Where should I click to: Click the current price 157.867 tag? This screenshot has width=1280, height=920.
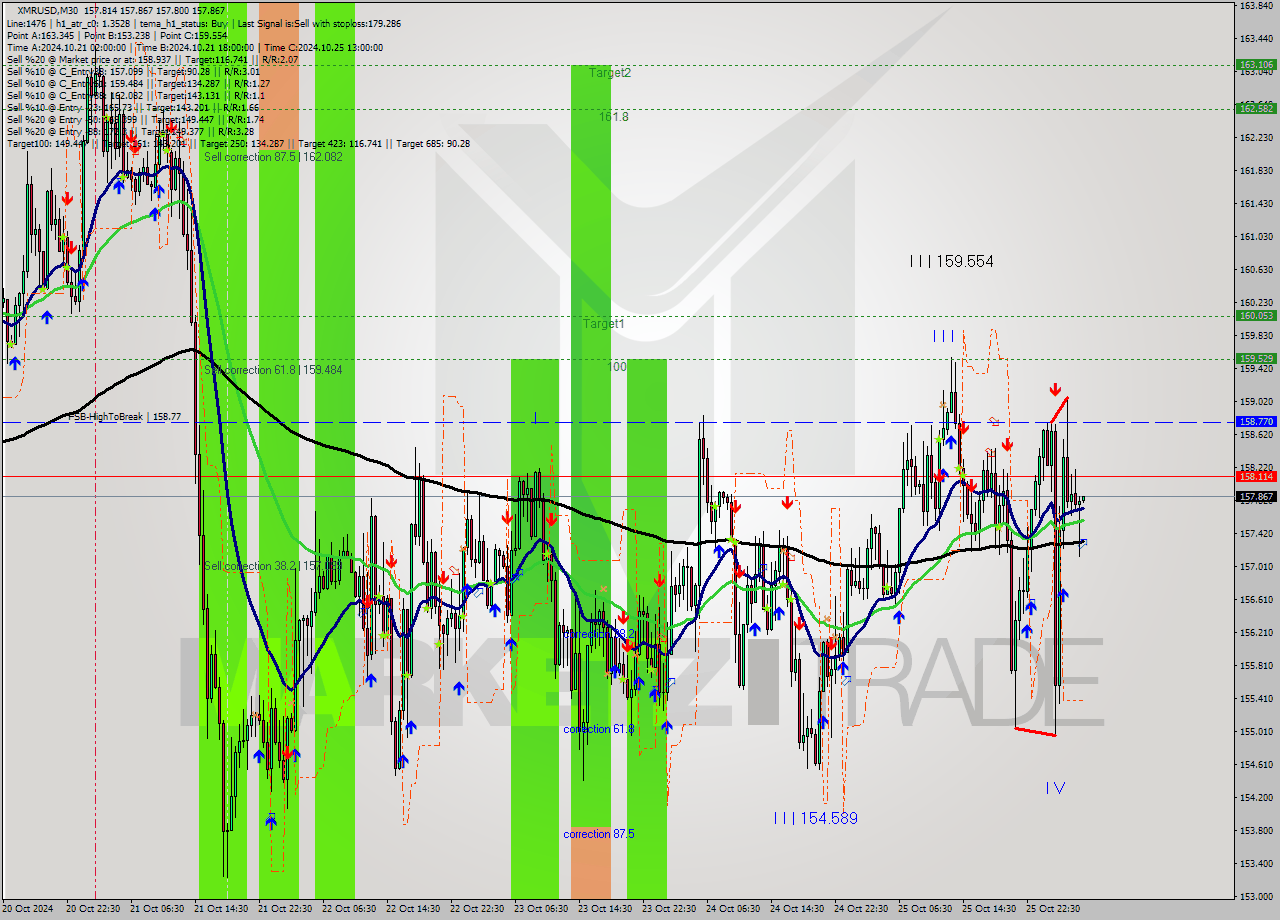pyautogui.click(x=1256, y=496)
